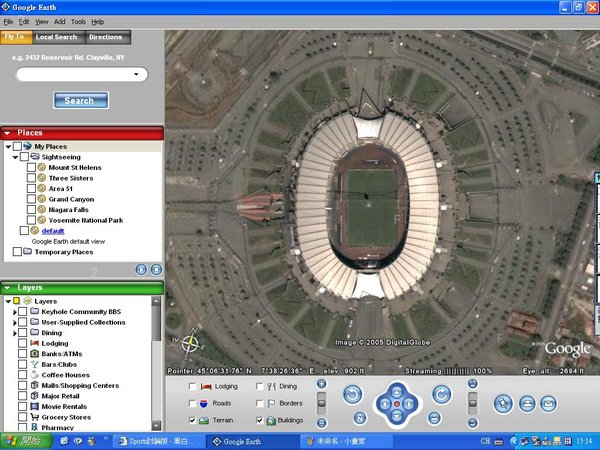Switch to Sport taskbar window
The width and height of the screenshot is (600, 450).
click(x=158, y=441)
